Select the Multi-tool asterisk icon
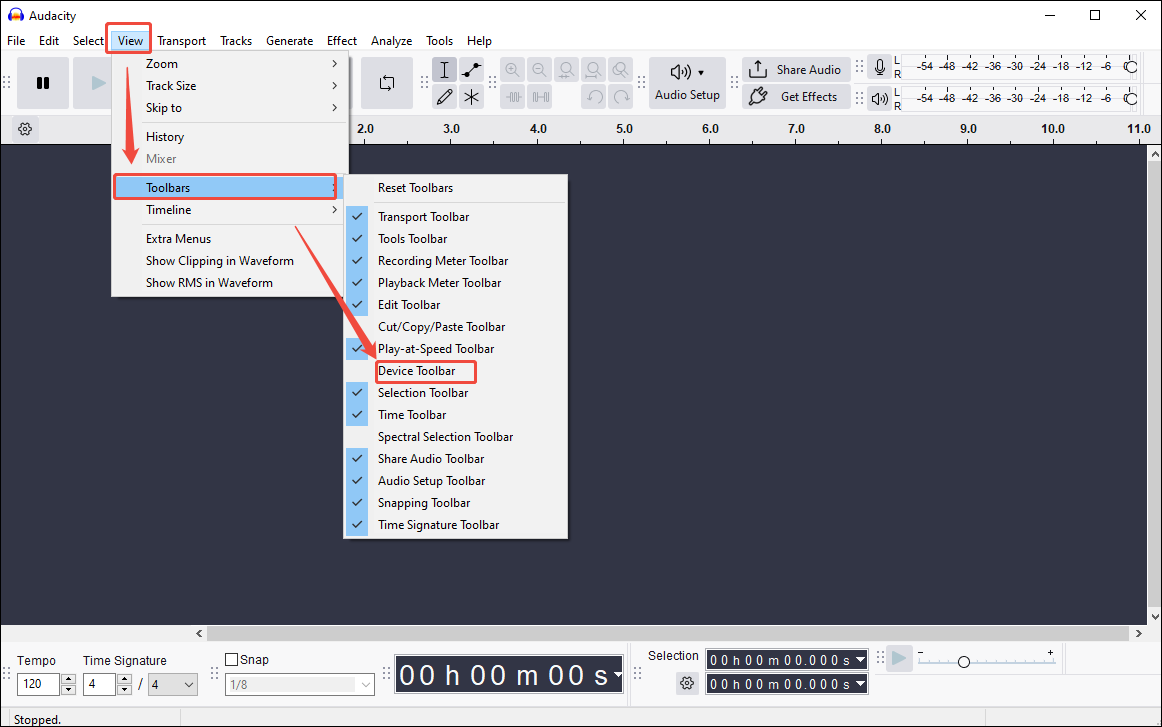The height and width of the screenshot is (727, 1162). 471,97
